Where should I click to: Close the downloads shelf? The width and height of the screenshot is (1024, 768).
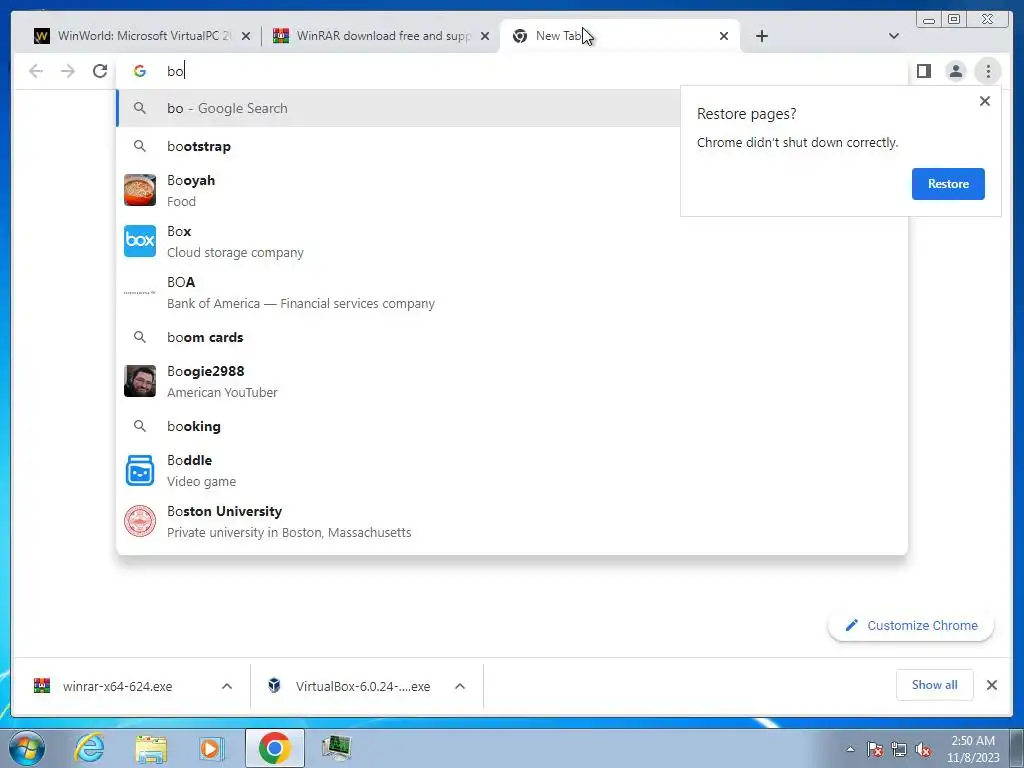point(991,685)
